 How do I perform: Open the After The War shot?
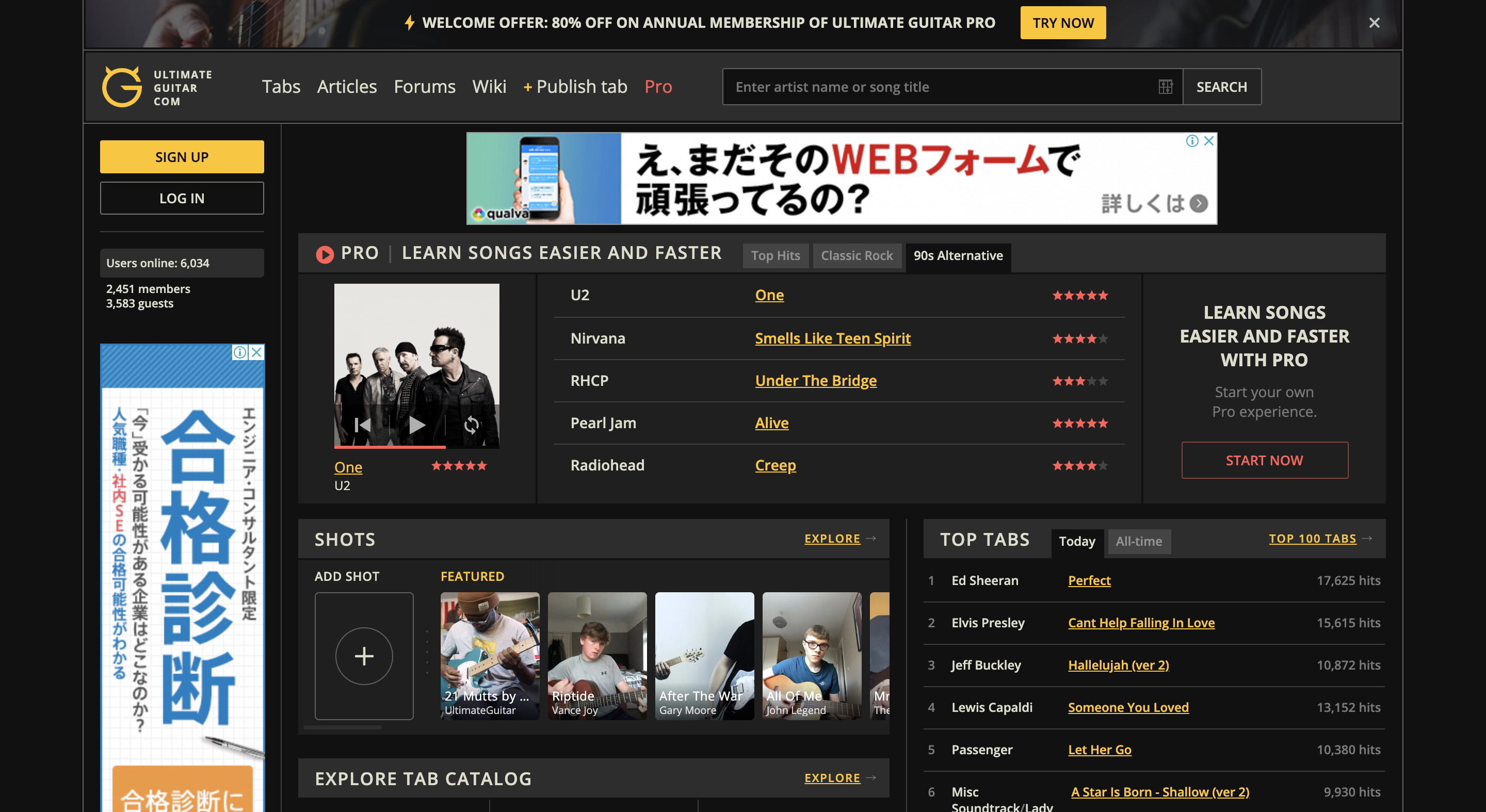click(704, 656)
